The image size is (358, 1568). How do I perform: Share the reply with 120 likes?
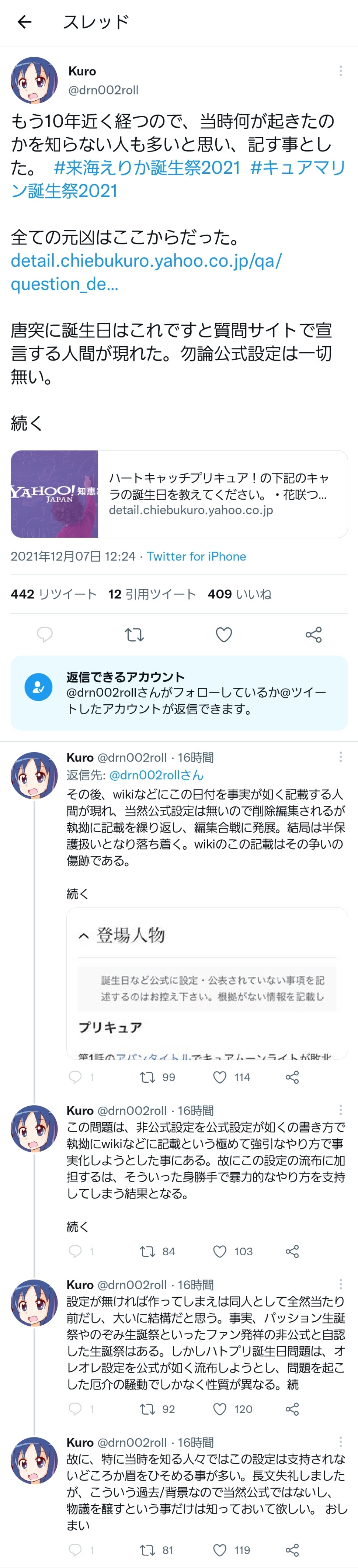coord(292,1409)
